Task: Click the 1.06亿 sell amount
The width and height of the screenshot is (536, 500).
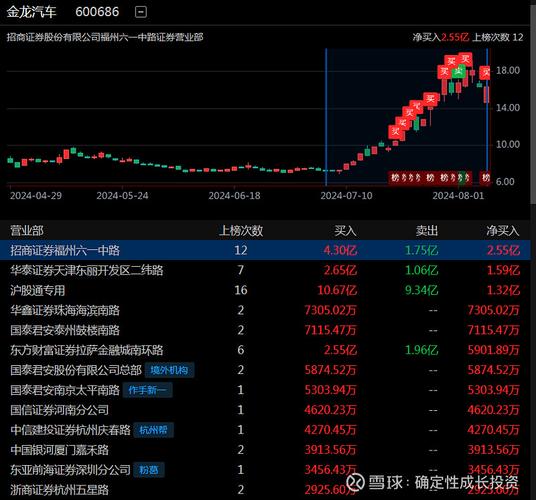Action: (421, 270)
